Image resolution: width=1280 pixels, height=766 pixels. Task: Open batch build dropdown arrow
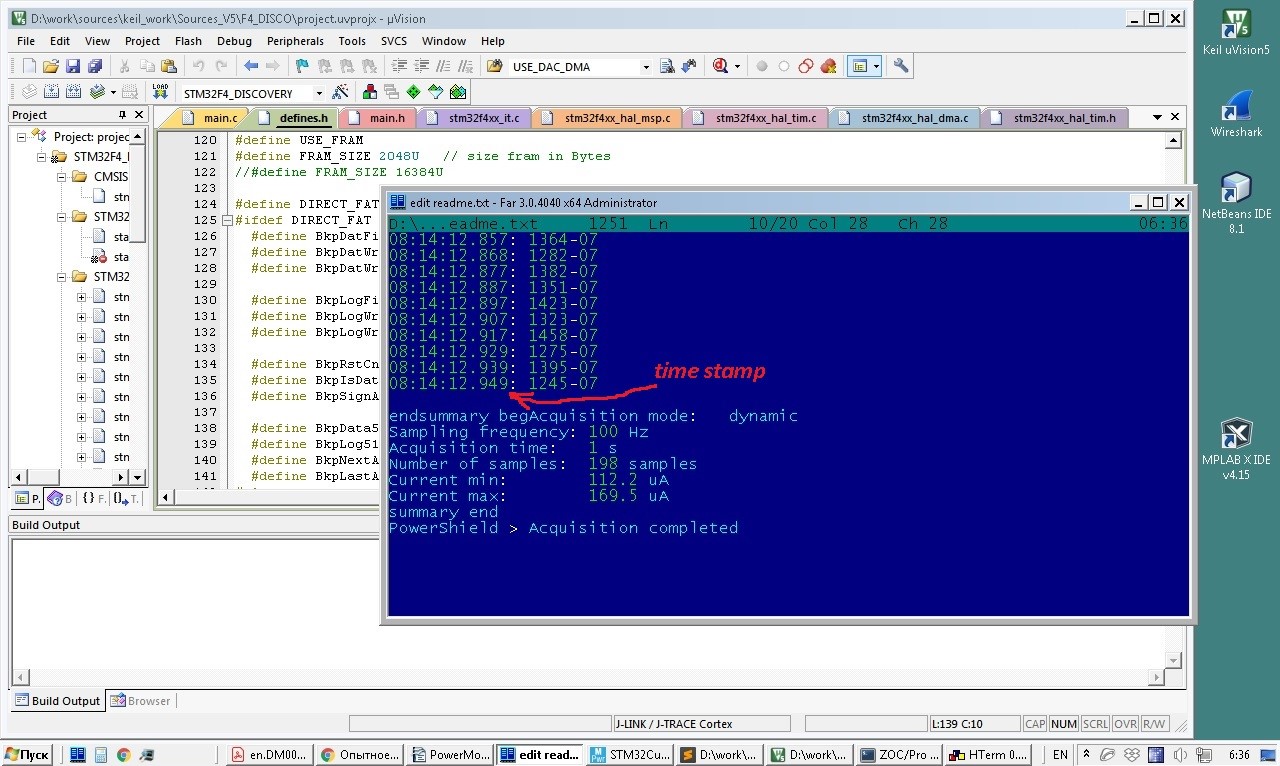(x=113, y=92)
